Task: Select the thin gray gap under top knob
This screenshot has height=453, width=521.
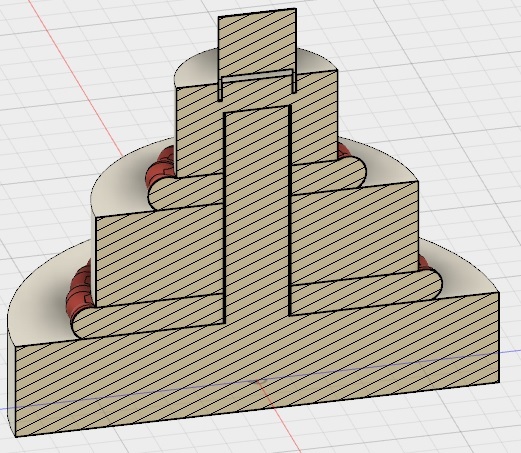Action: 257,75
